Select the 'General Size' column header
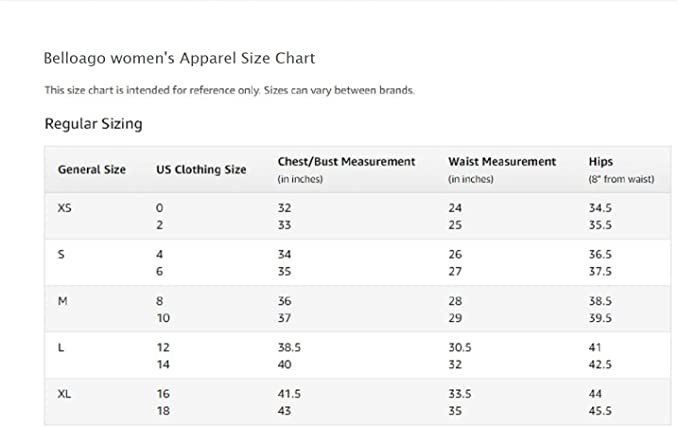This screenshot has width=679, height=427. click(92, 170)
